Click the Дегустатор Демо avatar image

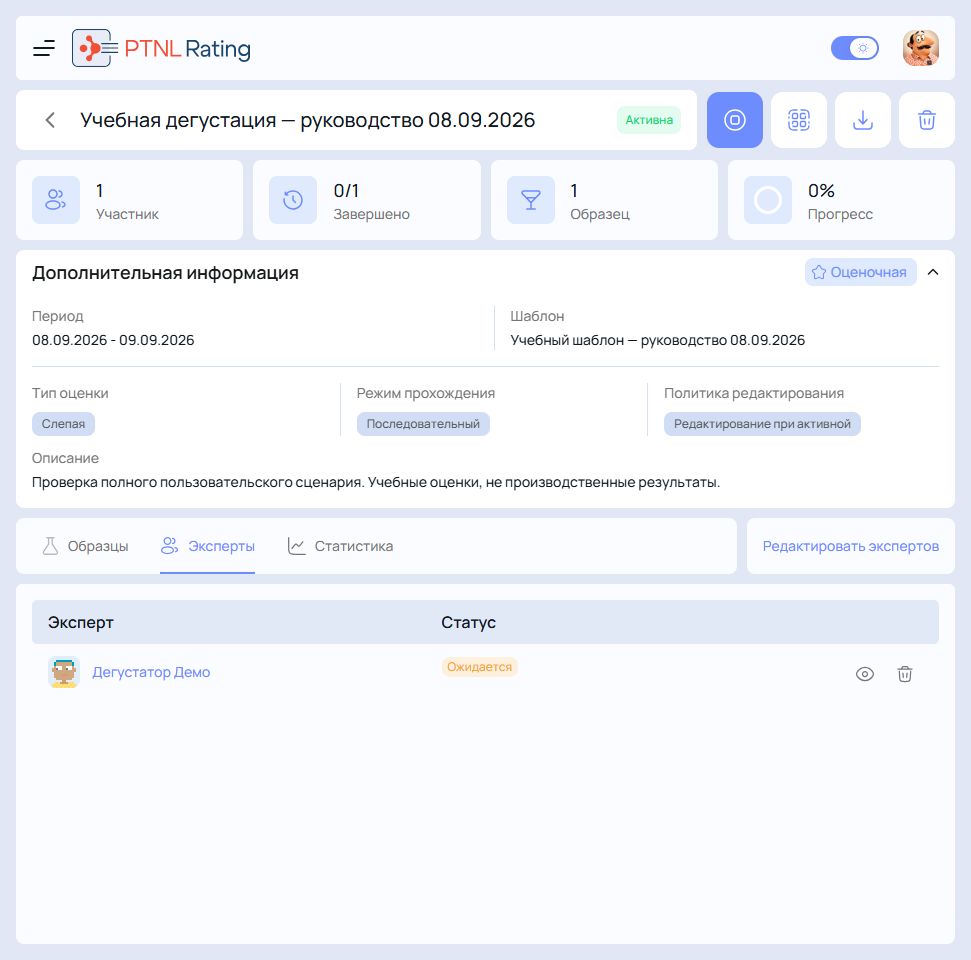[64, 673]
